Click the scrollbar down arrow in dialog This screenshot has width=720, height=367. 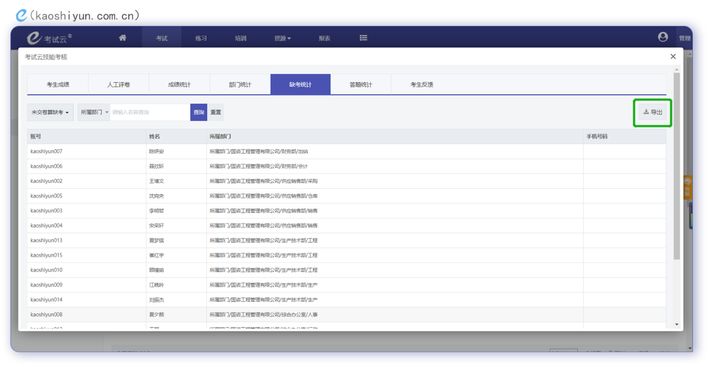click(676, 325)
